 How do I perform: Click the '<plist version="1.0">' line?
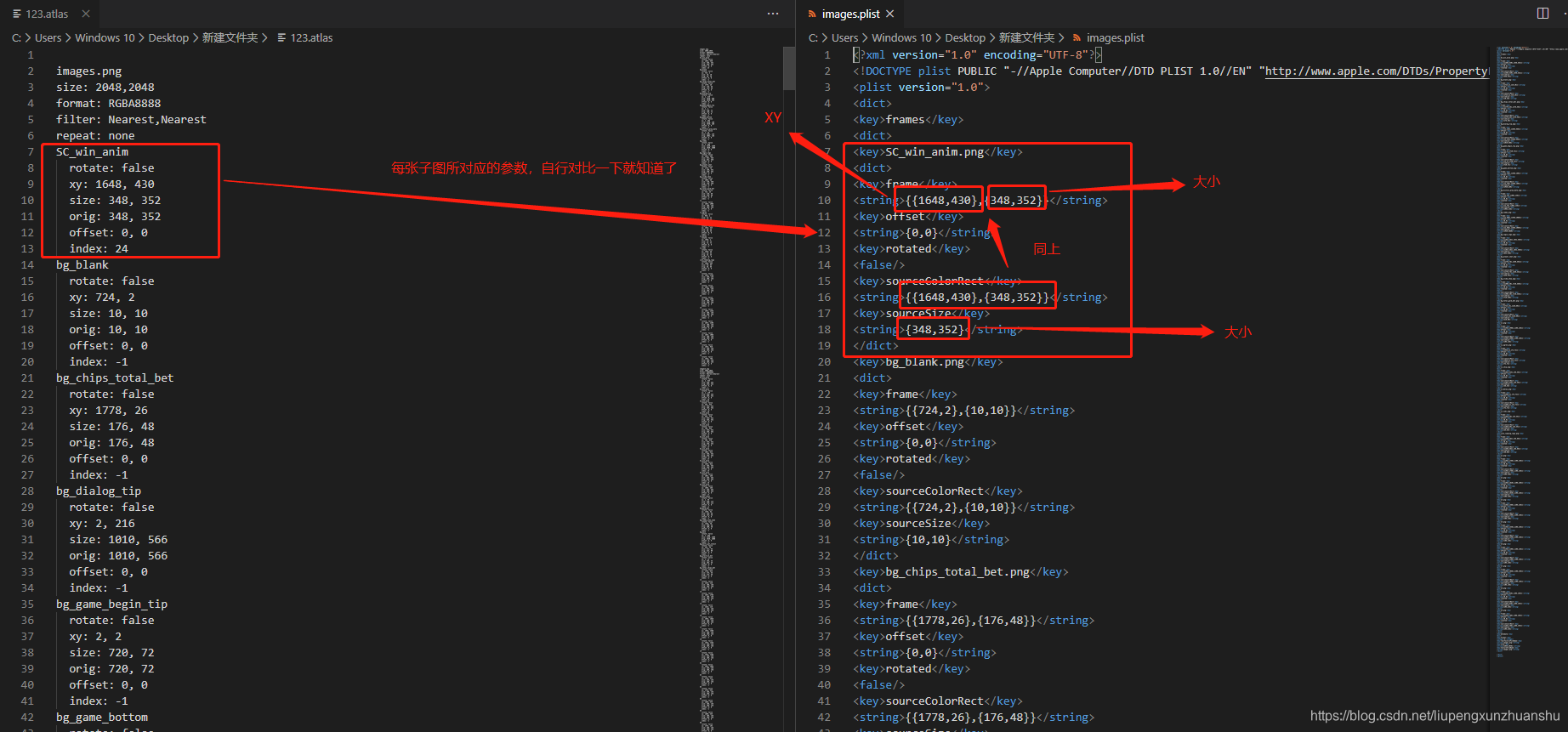point(922,88)
